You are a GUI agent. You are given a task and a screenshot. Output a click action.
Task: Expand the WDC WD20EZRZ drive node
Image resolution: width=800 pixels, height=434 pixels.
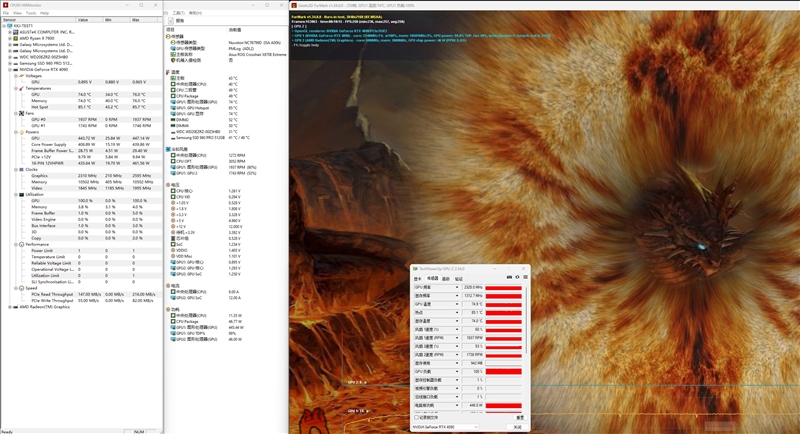(10, 57)
